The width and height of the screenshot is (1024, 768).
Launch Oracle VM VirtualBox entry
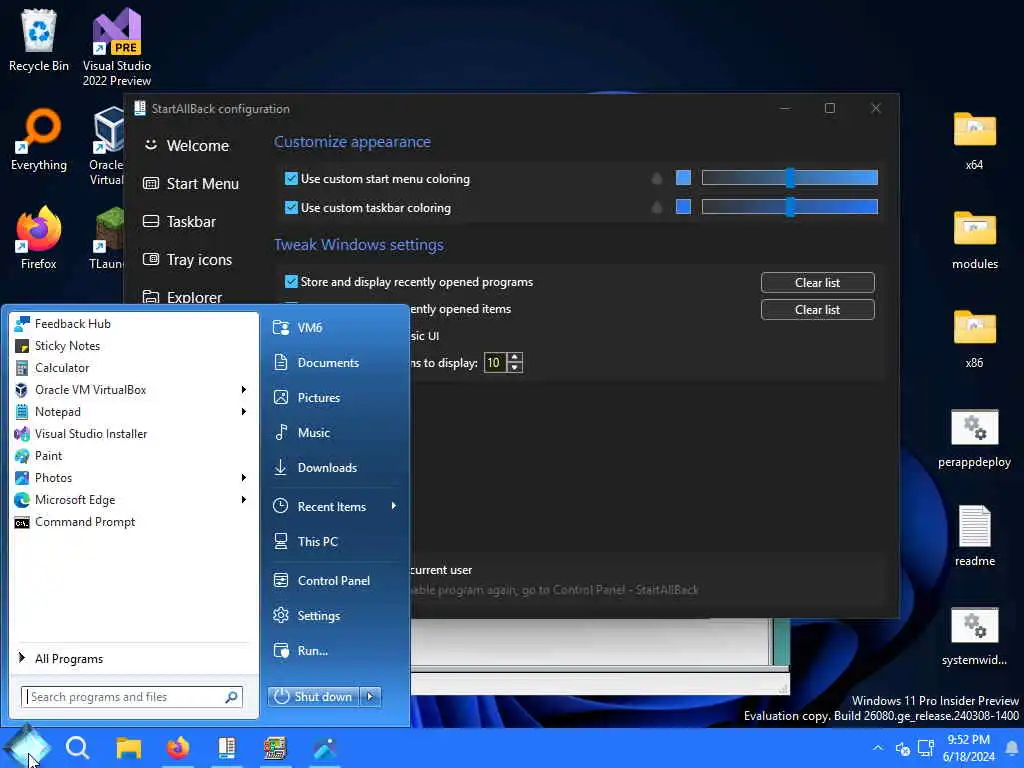(x=90, y=390)
